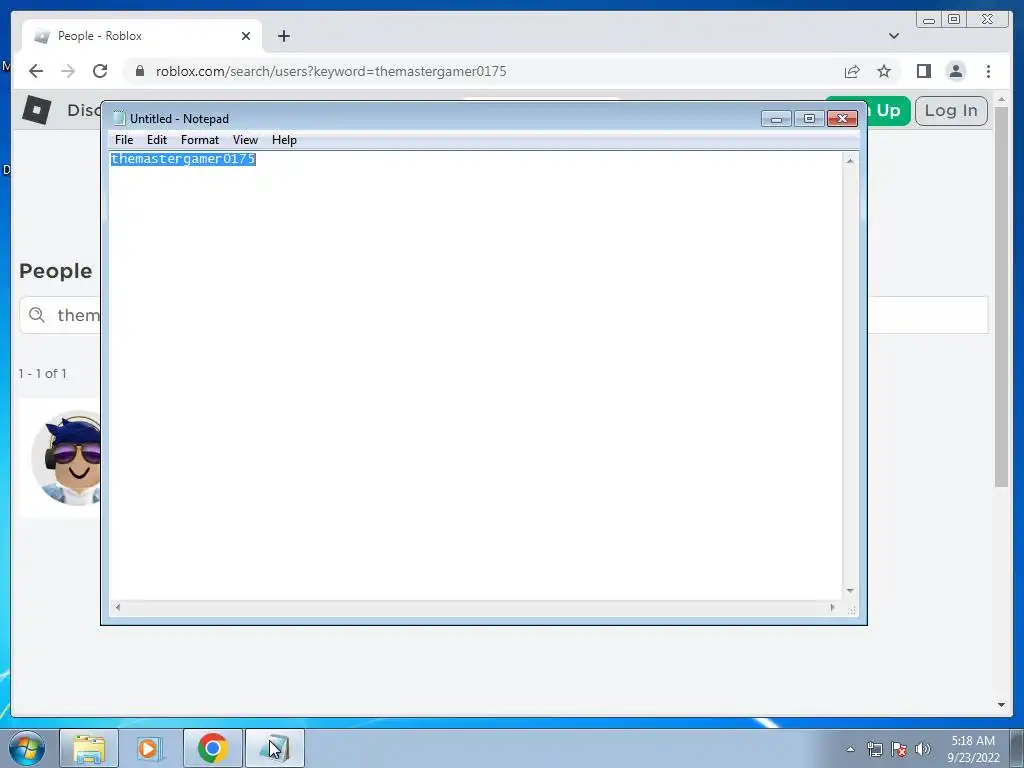Maximize the Notepad window
The image size is (1024, 768).
coord(809,119)
